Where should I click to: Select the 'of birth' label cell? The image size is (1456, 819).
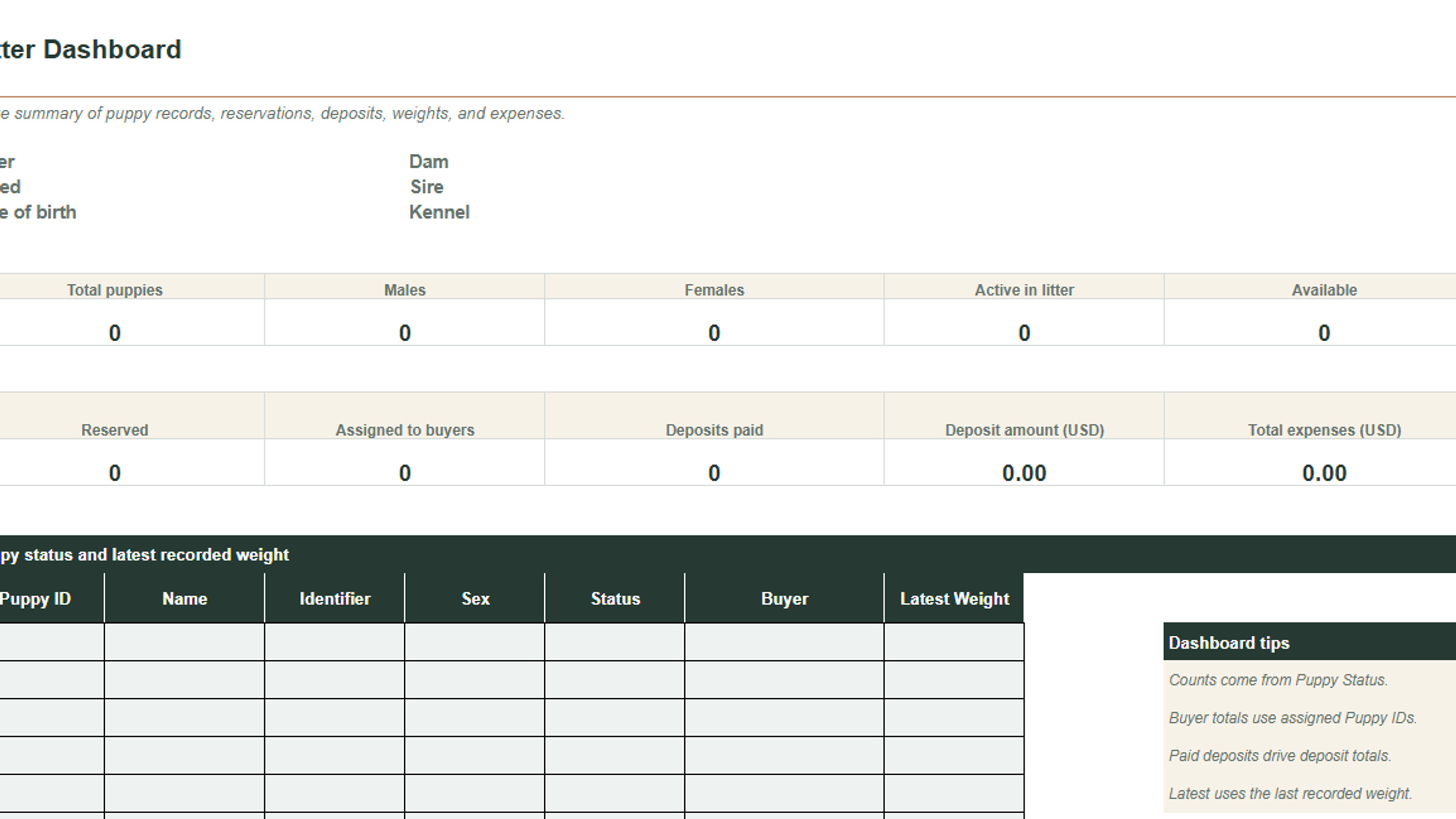pyautogui.click(x=38, y=213)
